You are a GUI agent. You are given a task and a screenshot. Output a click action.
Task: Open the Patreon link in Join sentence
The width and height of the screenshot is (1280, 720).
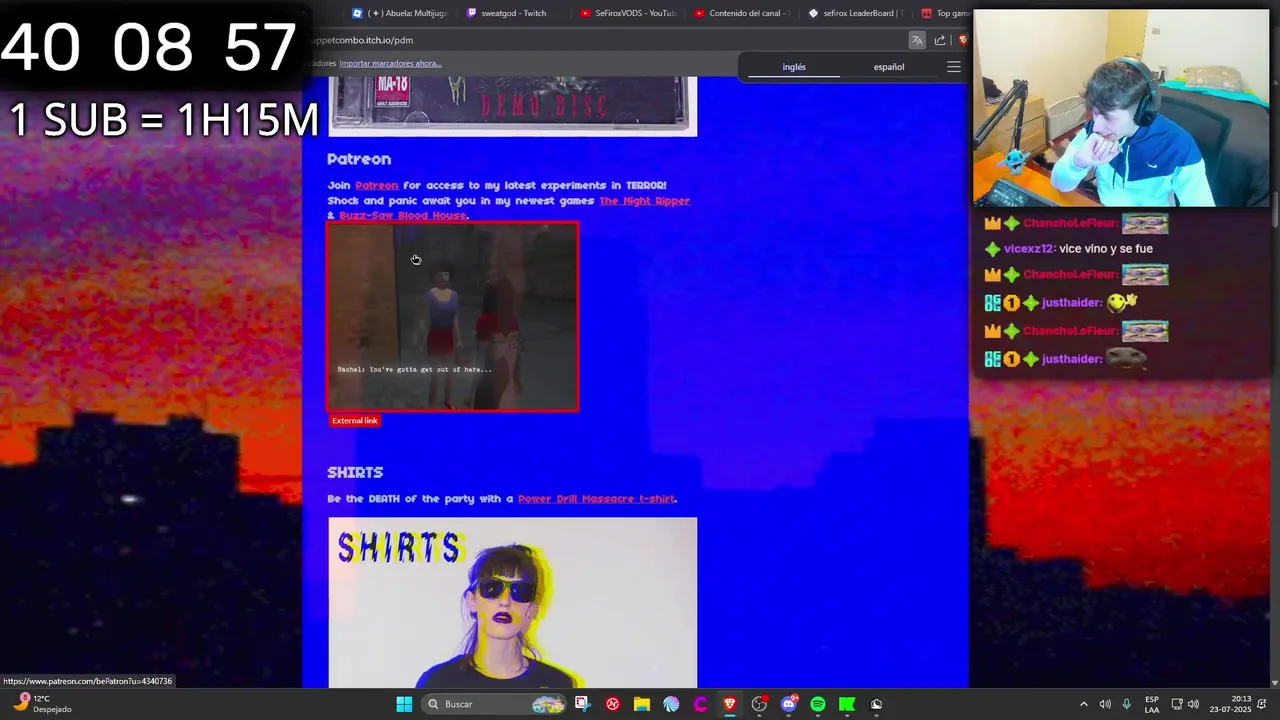(x=376, y=186)
